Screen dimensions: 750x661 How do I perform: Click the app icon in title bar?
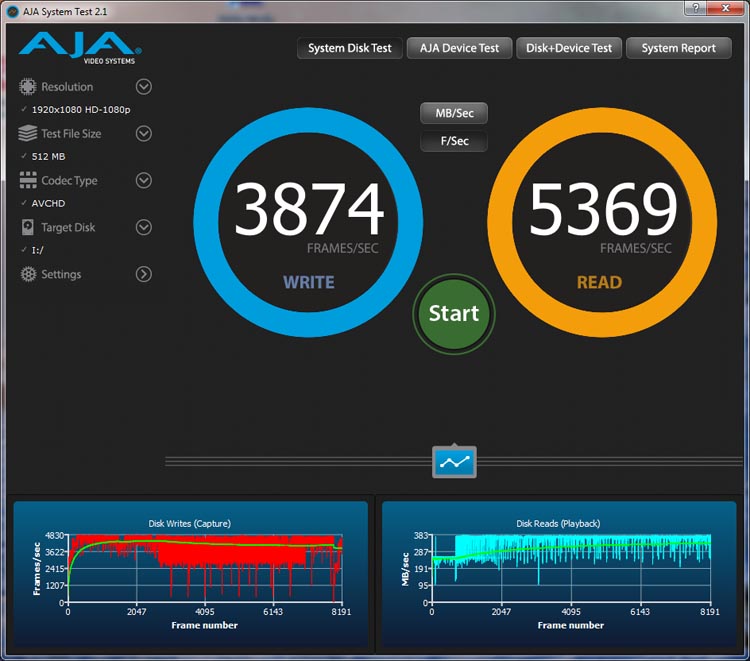coord(13,9)
